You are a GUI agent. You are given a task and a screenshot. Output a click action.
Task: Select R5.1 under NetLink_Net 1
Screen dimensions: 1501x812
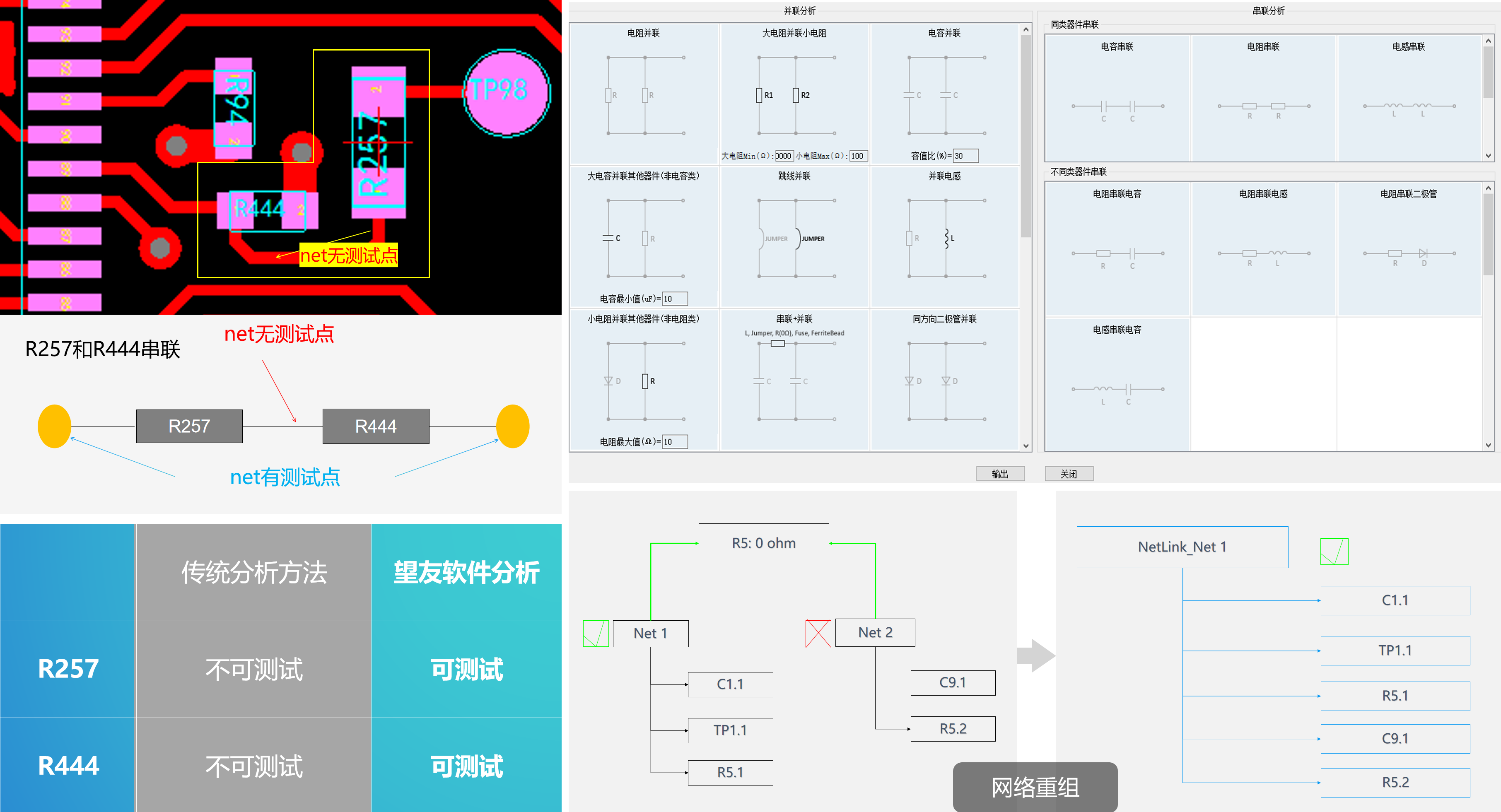click(x=1395, y=696)
